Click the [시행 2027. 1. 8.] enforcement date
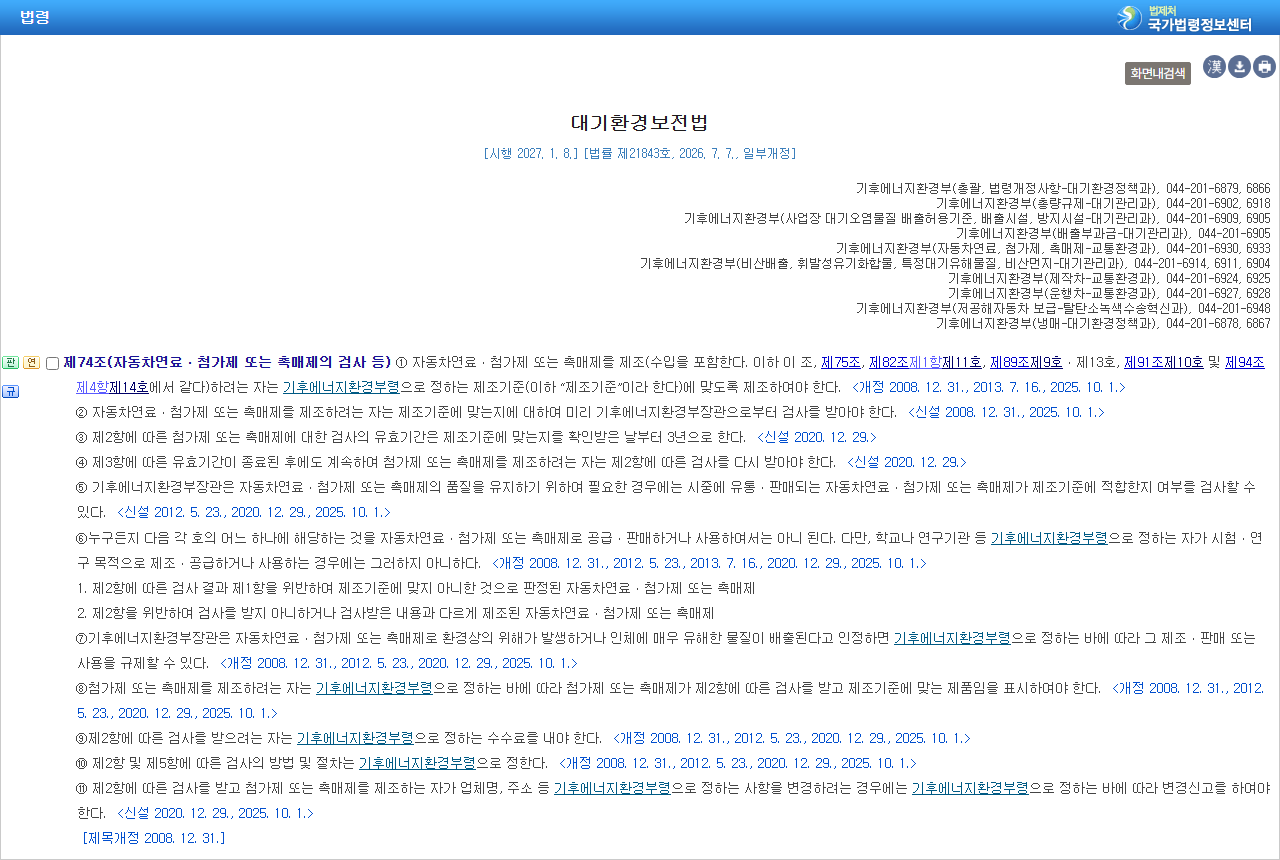Image resolution: width=1280 pixels, height=860 pixels. point(530,153)
